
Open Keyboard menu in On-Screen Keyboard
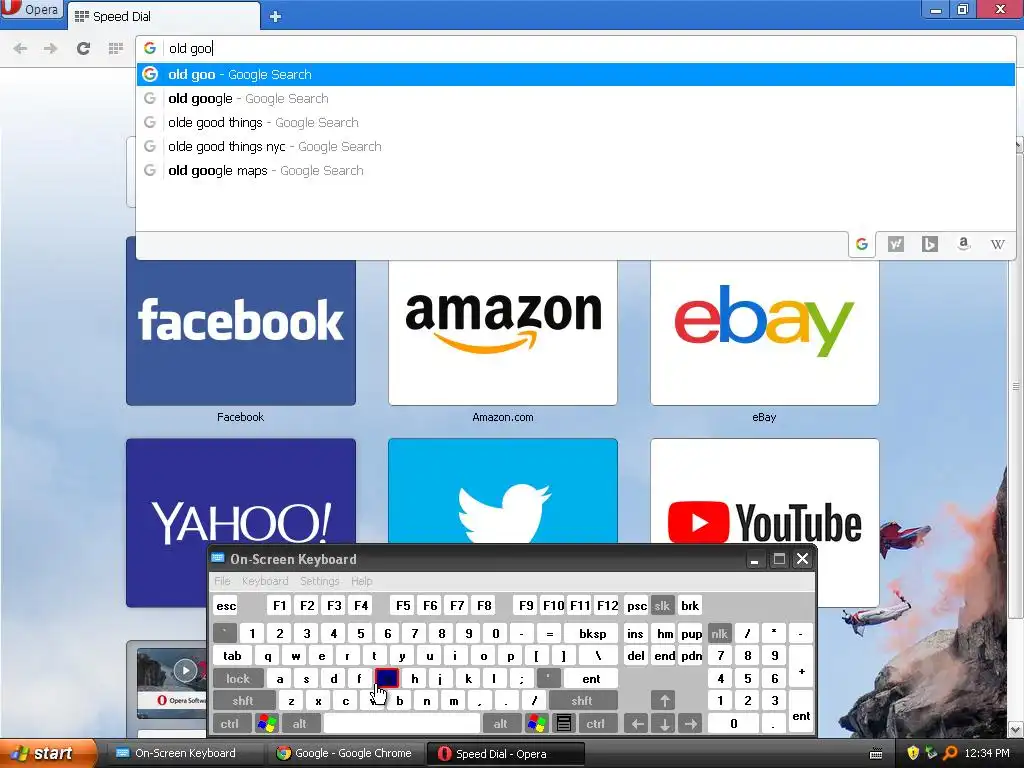264,581
